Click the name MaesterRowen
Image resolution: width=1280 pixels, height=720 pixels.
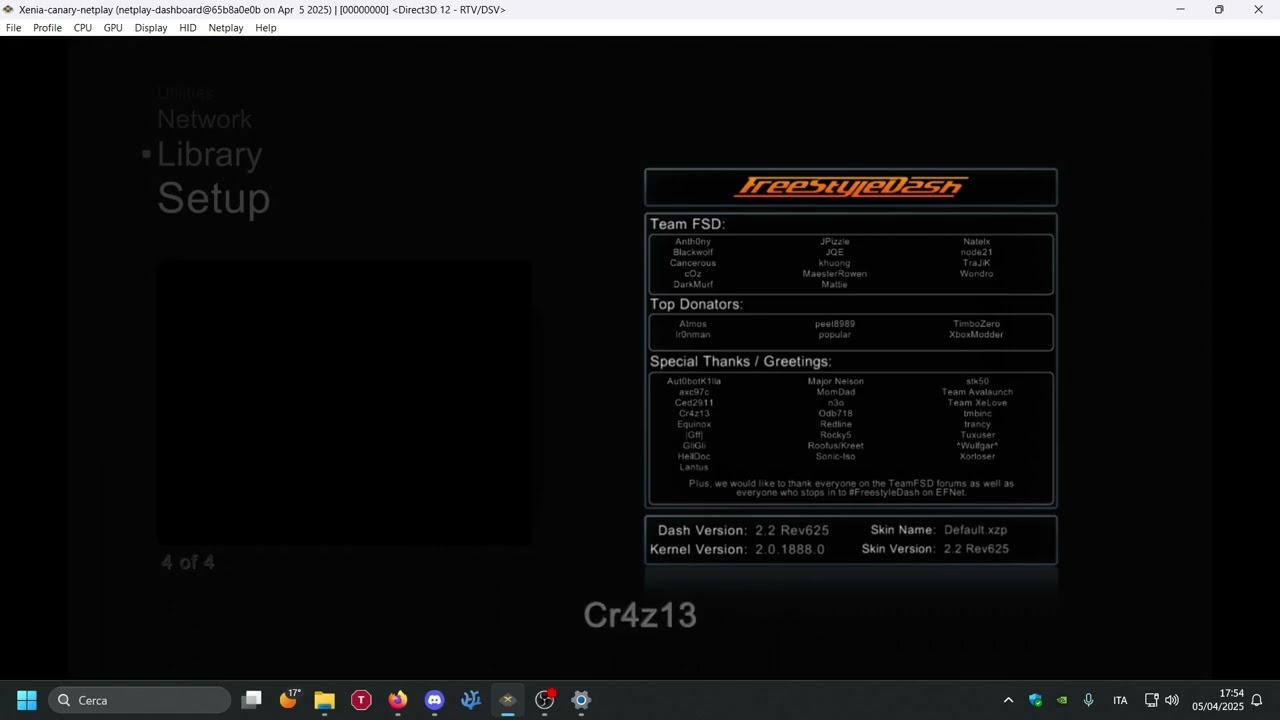pos(834,274)
